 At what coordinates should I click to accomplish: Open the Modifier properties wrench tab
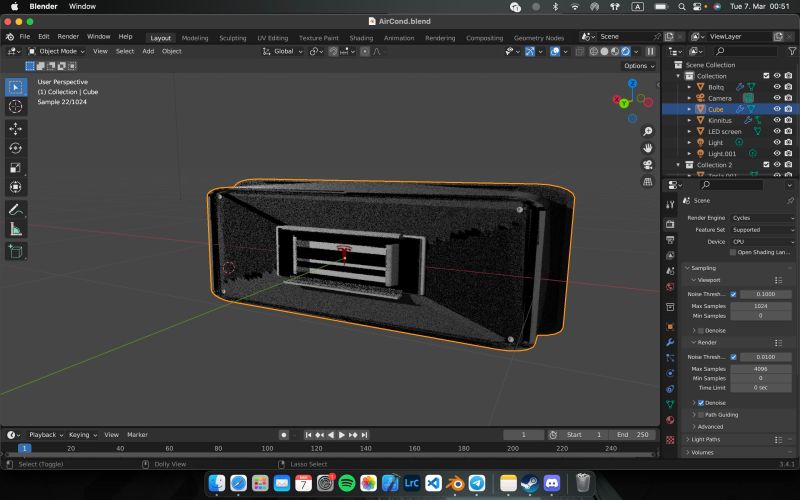pyautogui.click(x=670, y=342)
